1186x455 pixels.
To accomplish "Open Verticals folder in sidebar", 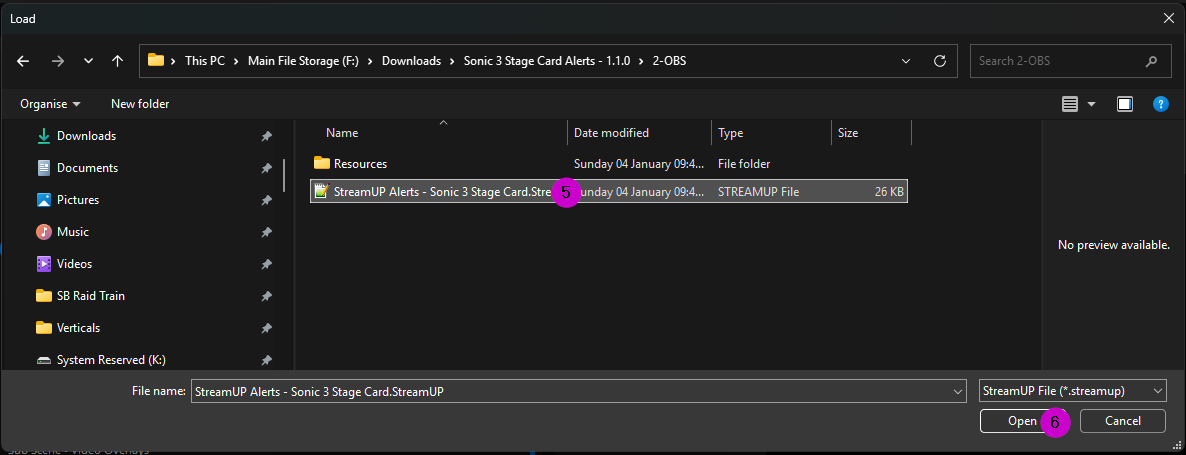I will 78,327.
